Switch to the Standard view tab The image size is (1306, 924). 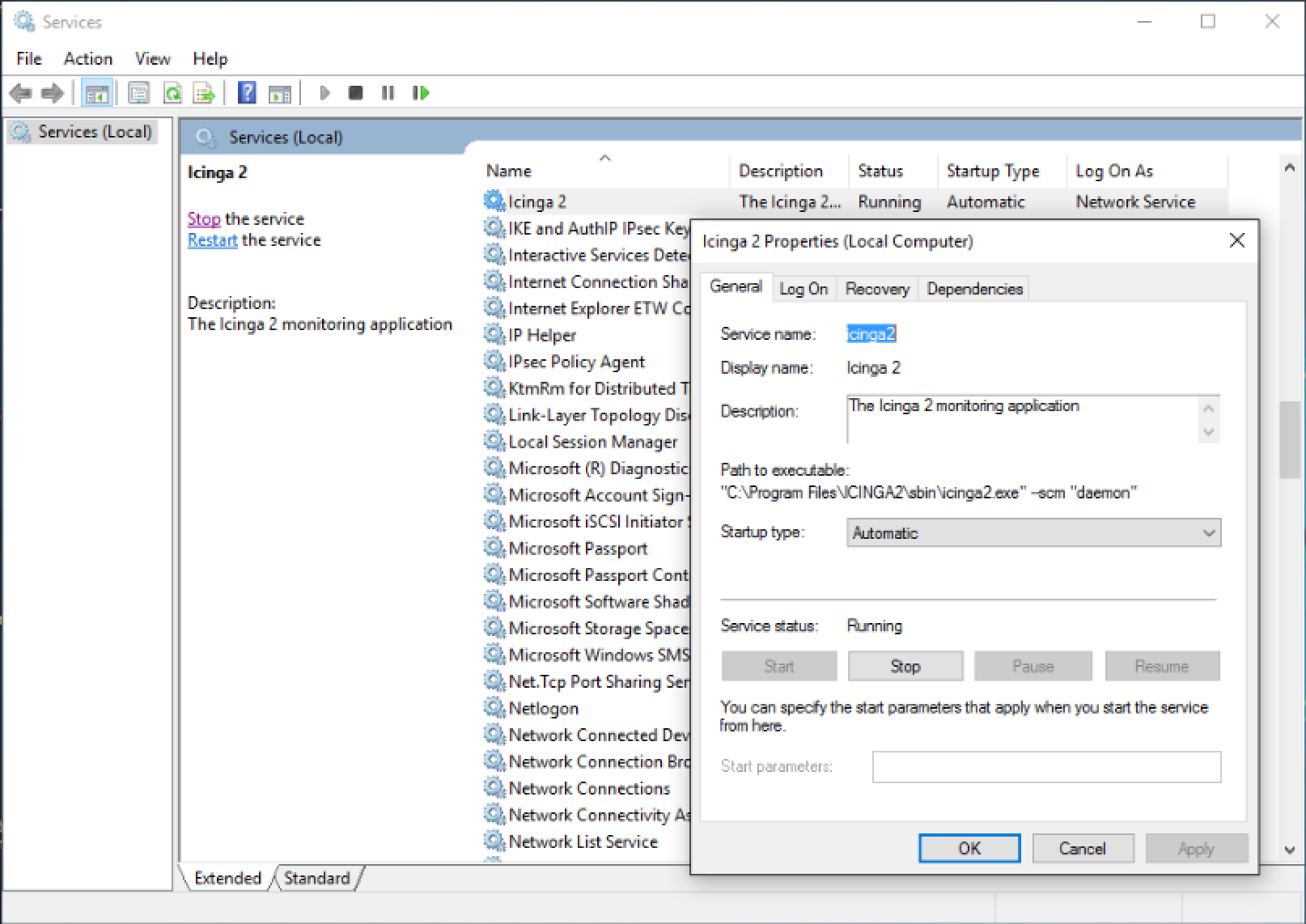(316, 878)
